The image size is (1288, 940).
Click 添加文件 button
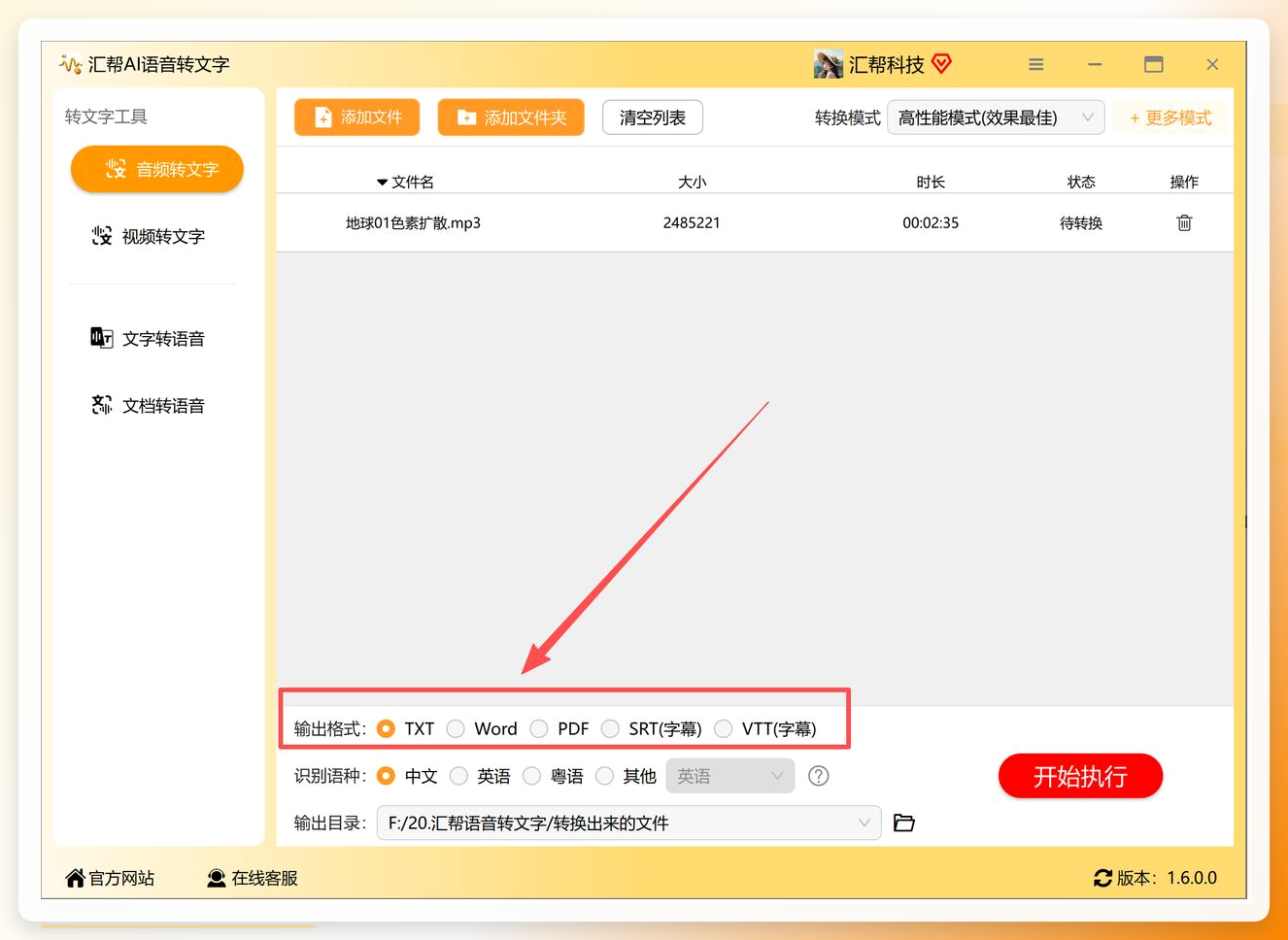pyautogui.click(x=357, y=117)
